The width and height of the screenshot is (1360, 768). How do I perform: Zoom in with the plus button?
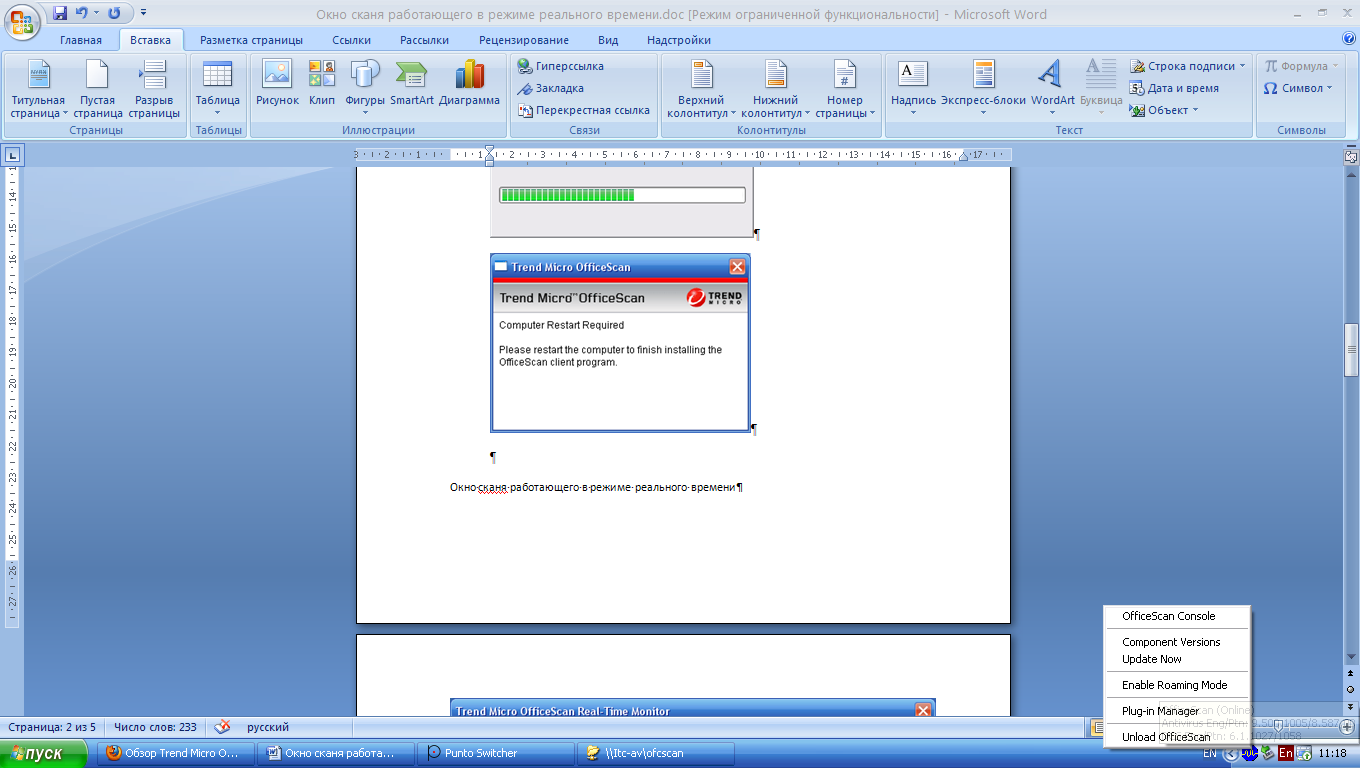tap(1347, 727)
